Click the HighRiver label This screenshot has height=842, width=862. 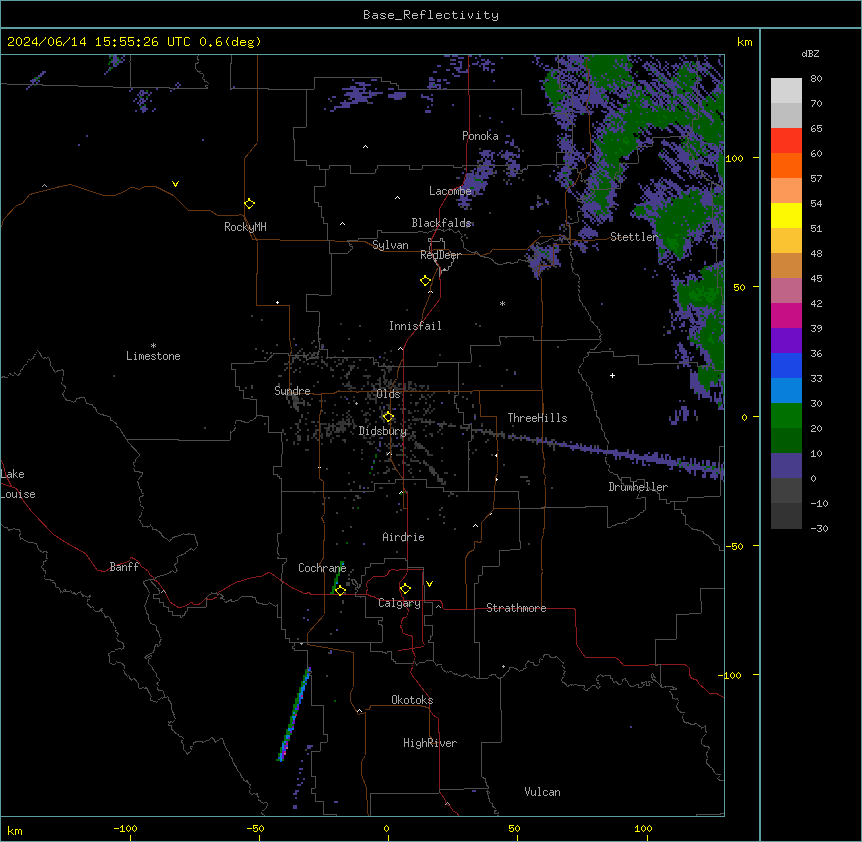pyautogui.click(x=430, y=743)
